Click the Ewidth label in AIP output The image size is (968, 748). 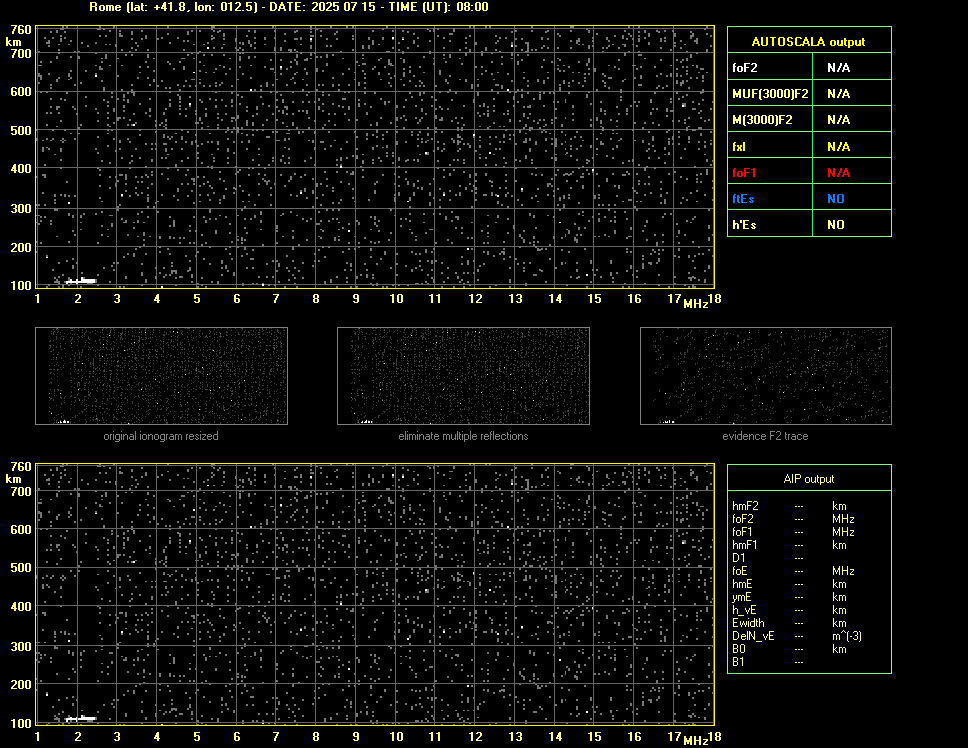click(748, 623)
